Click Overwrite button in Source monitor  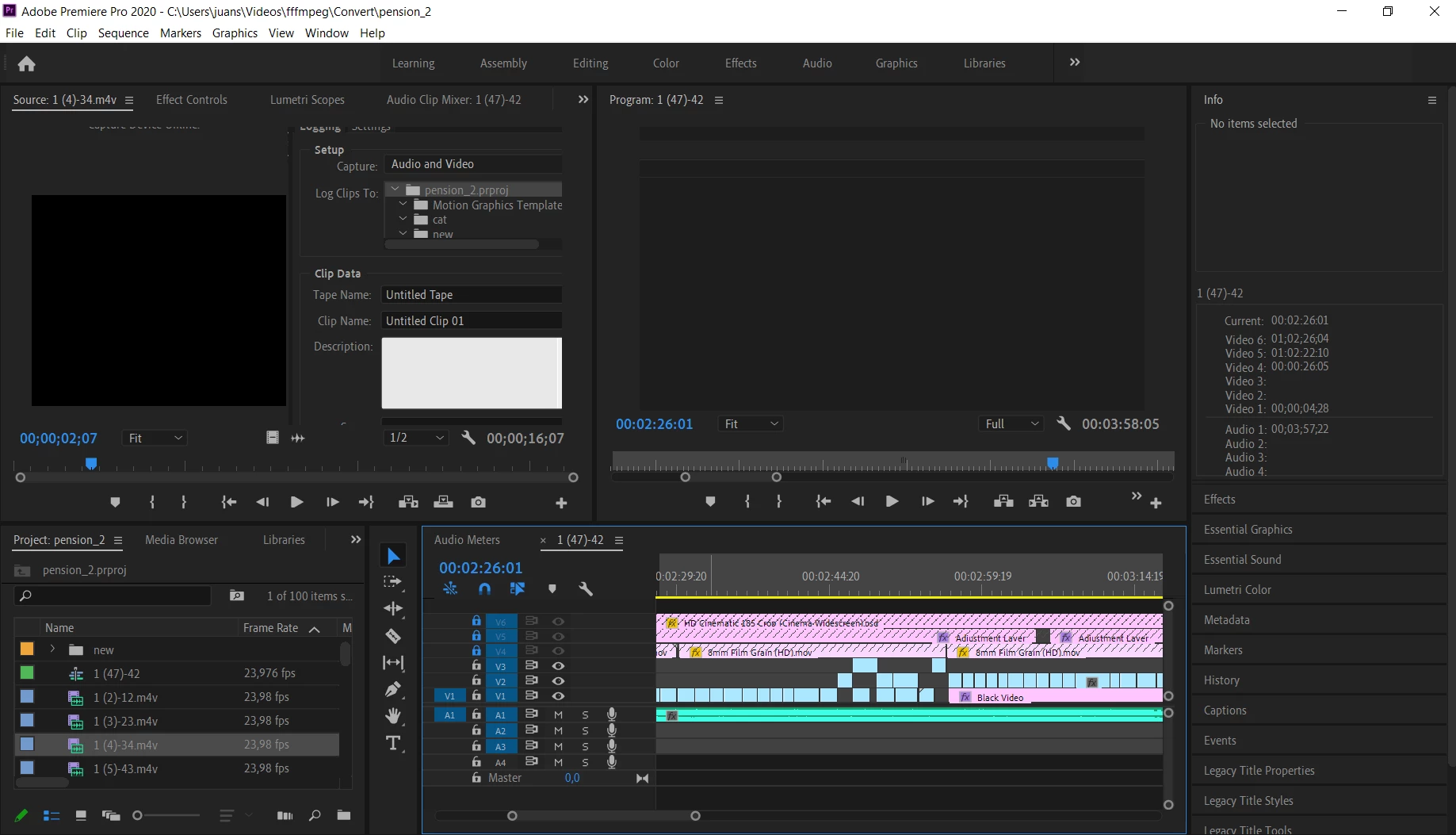click(x=443, y=502)
